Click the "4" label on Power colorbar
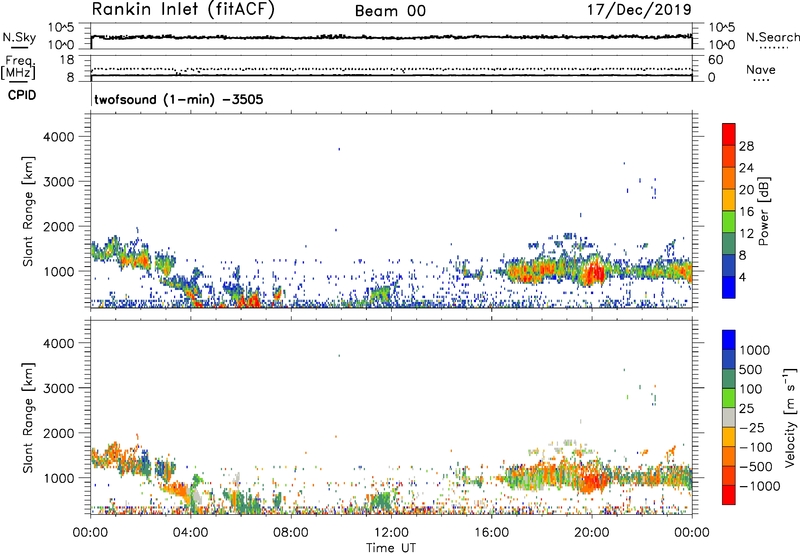 coord(742,277)
